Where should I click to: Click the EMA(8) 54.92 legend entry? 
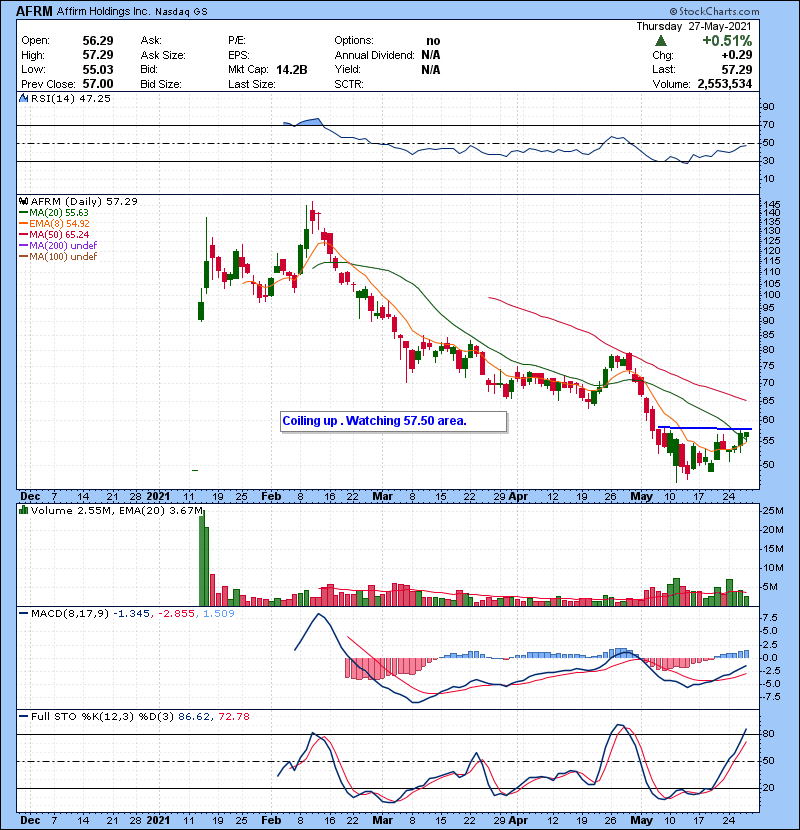click(55, 223)
